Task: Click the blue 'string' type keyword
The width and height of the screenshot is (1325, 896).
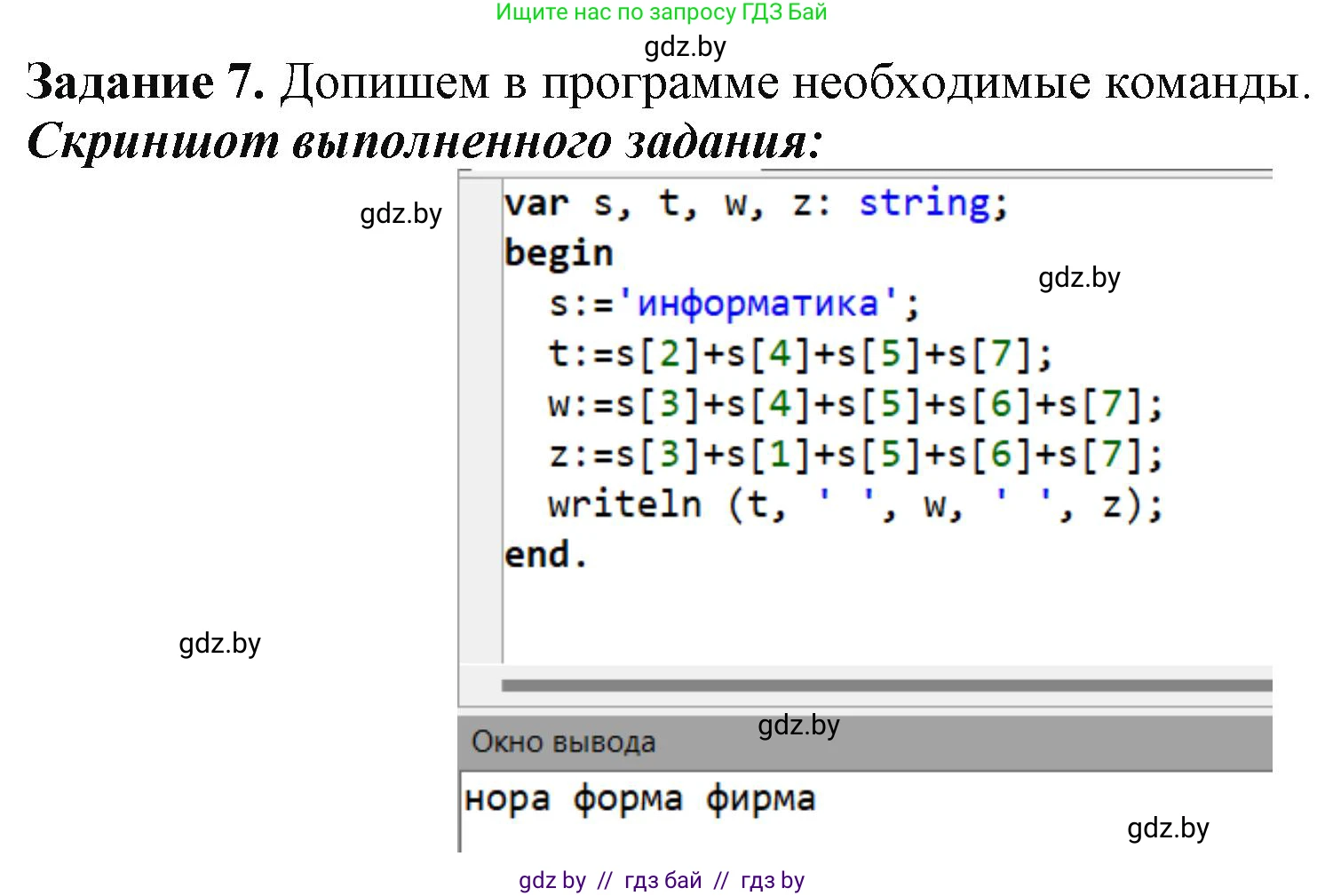Action: pos(924,203)
